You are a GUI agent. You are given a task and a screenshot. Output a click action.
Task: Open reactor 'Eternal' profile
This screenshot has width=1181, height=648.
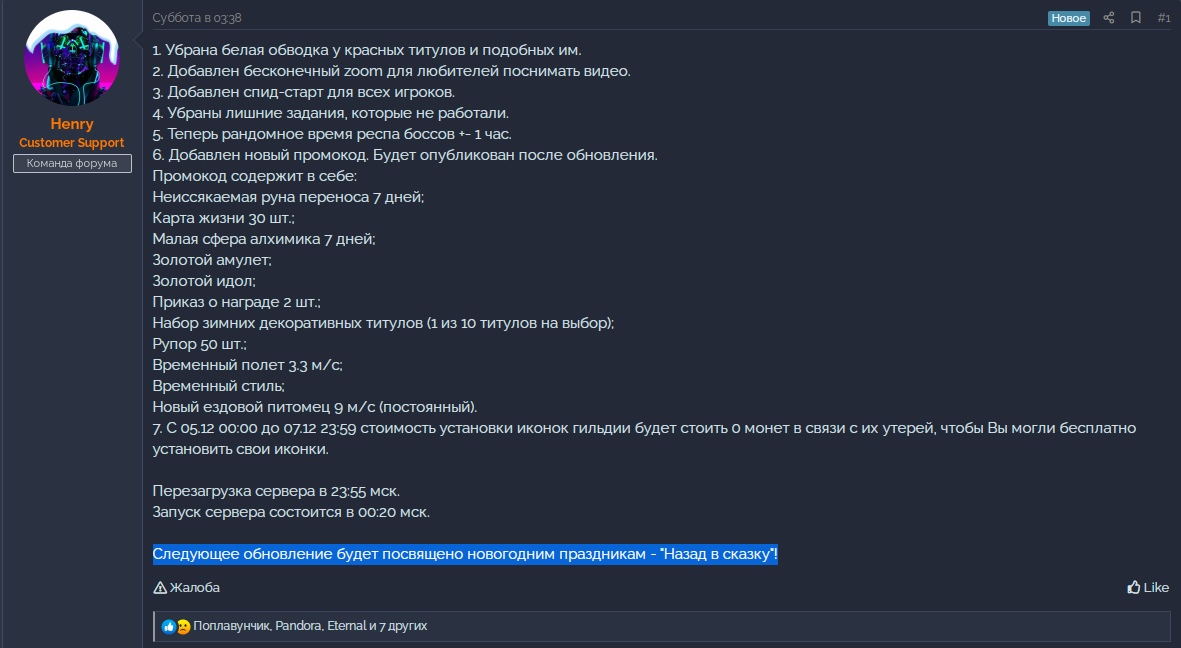pos(347,627)
